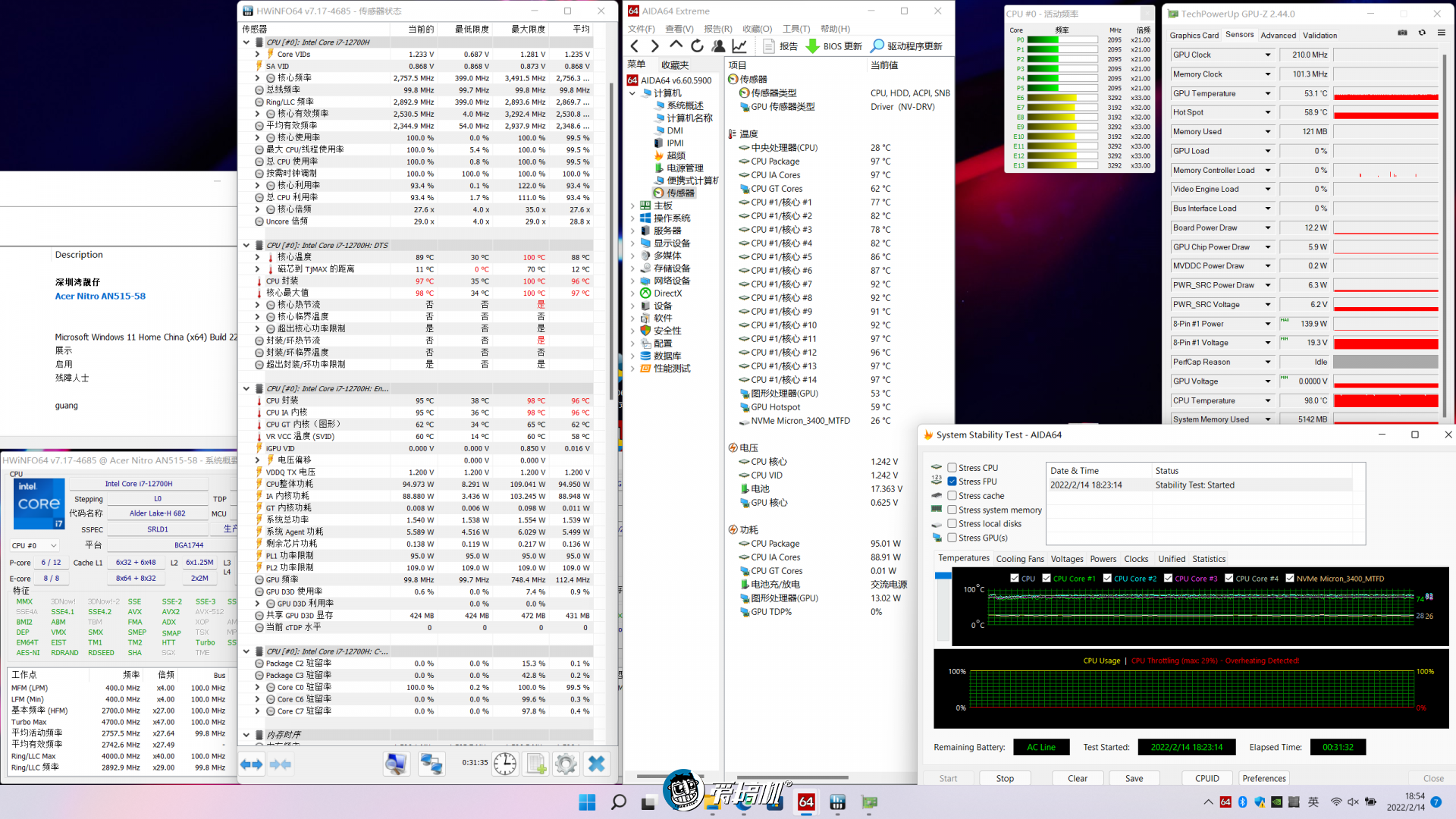
Task: Go forward in AIDA64 navigation toolbar
Action: (655, 46)
